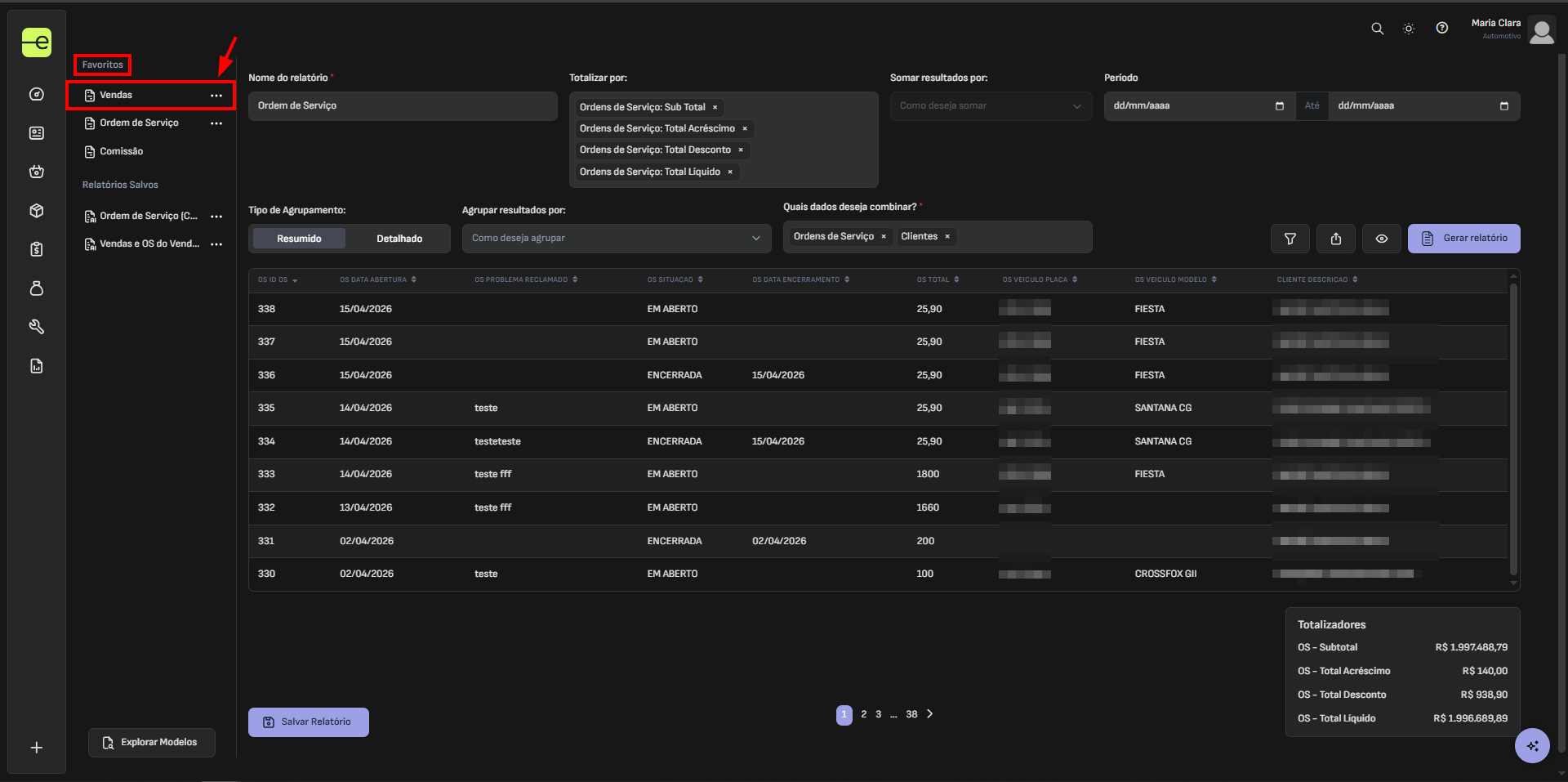
Task: Open the wrench tools sidebar icon
Action: pyautogui.click(x=37, y=327)
